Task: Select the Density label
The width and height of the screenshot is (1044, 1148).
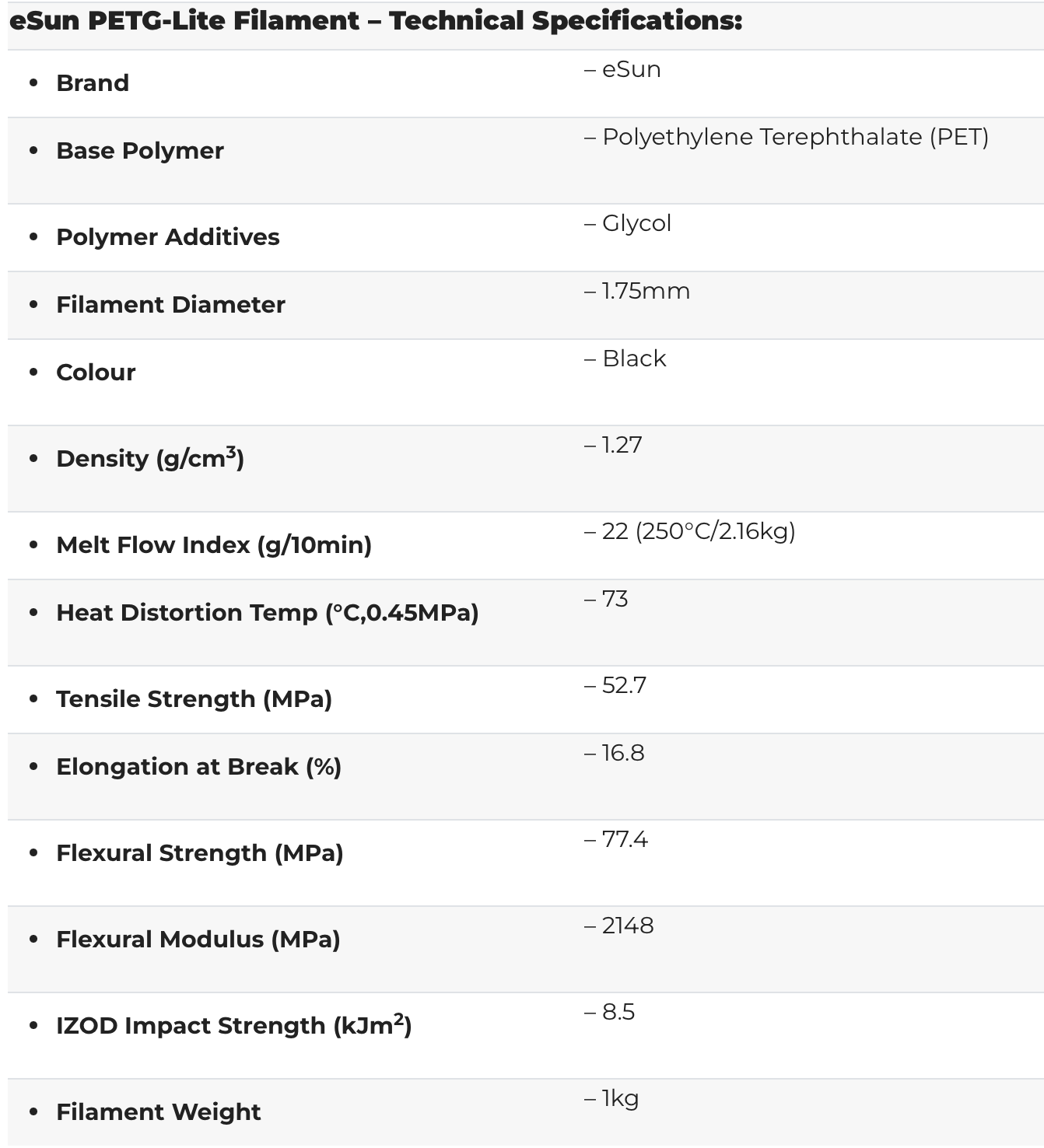Action: [x=150, y=458]
